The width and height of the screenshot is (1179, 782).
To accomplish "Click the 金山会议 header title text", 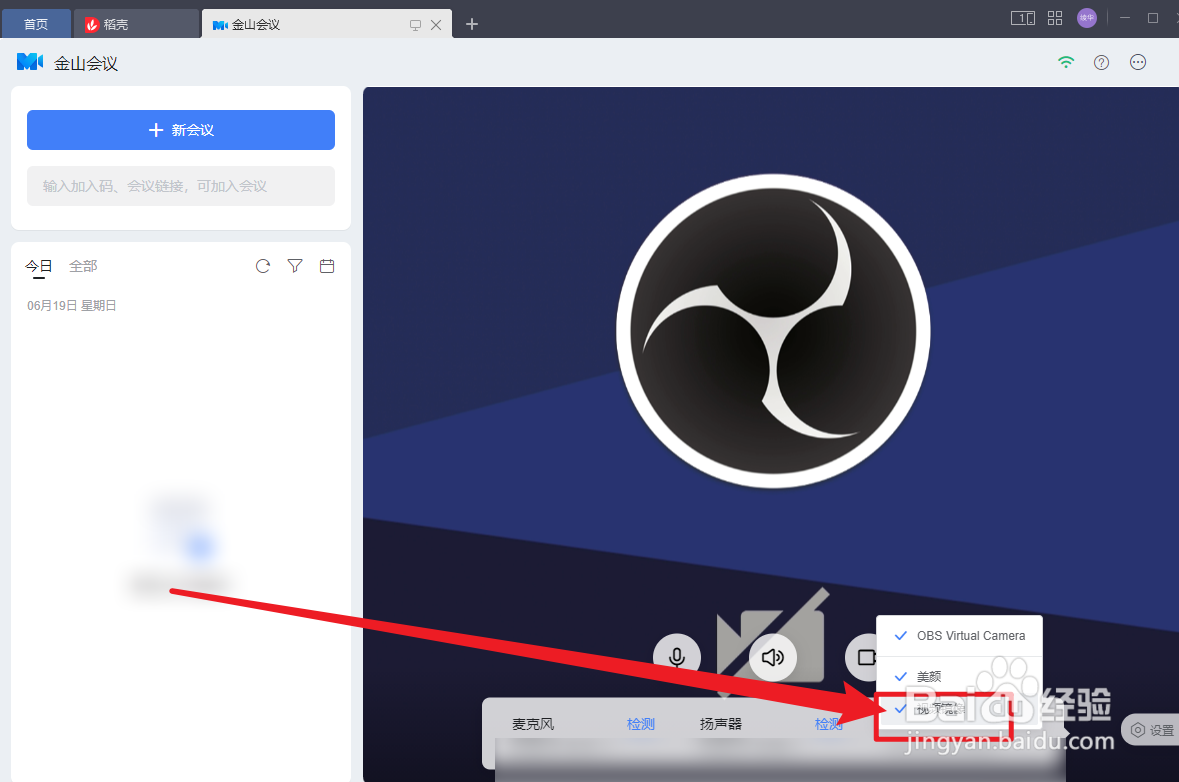I will [x=86, y=63].
